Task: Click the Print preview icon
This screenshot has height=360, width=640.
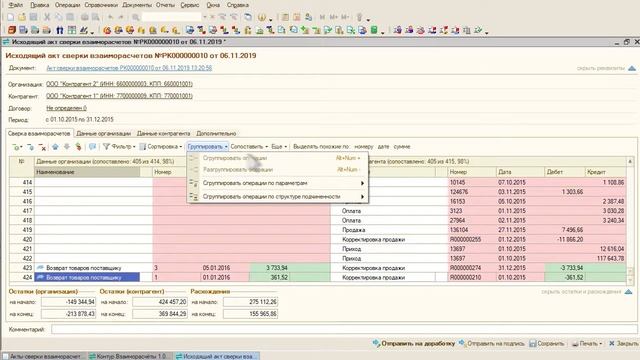Action: 96,17
